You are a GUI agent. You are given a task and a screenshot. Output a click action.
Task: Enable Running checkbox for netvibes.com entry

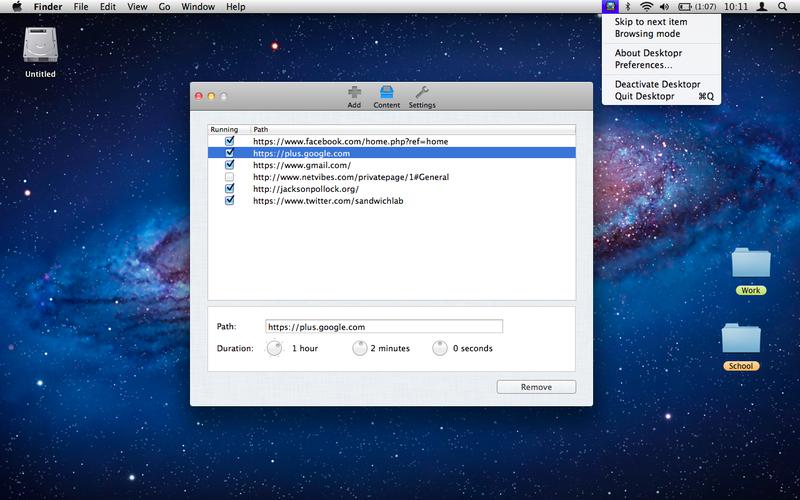pyautogui.click(x=230, y=177)
